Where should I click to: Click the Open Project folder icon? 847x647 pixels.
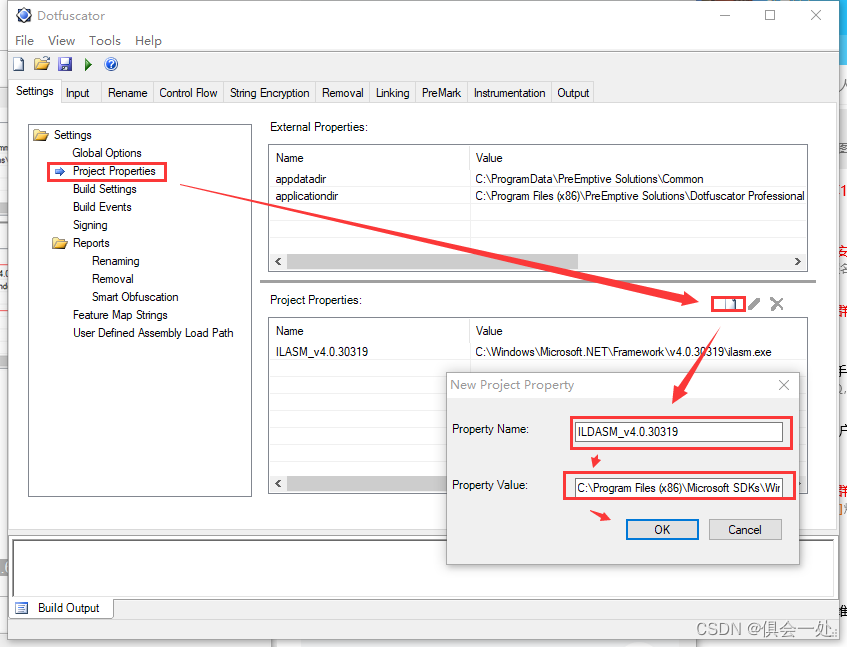[42, 64]
